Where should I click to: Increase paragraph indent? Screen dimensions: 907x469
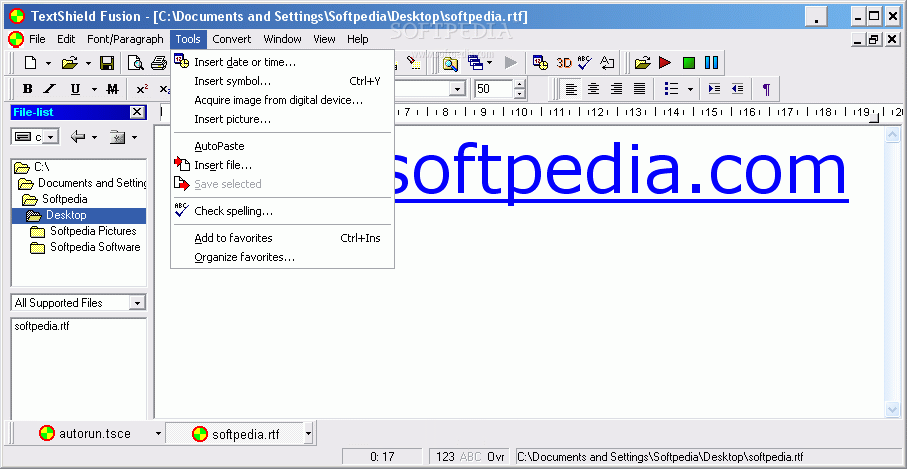pyautogui.click(x=714, y=89)
